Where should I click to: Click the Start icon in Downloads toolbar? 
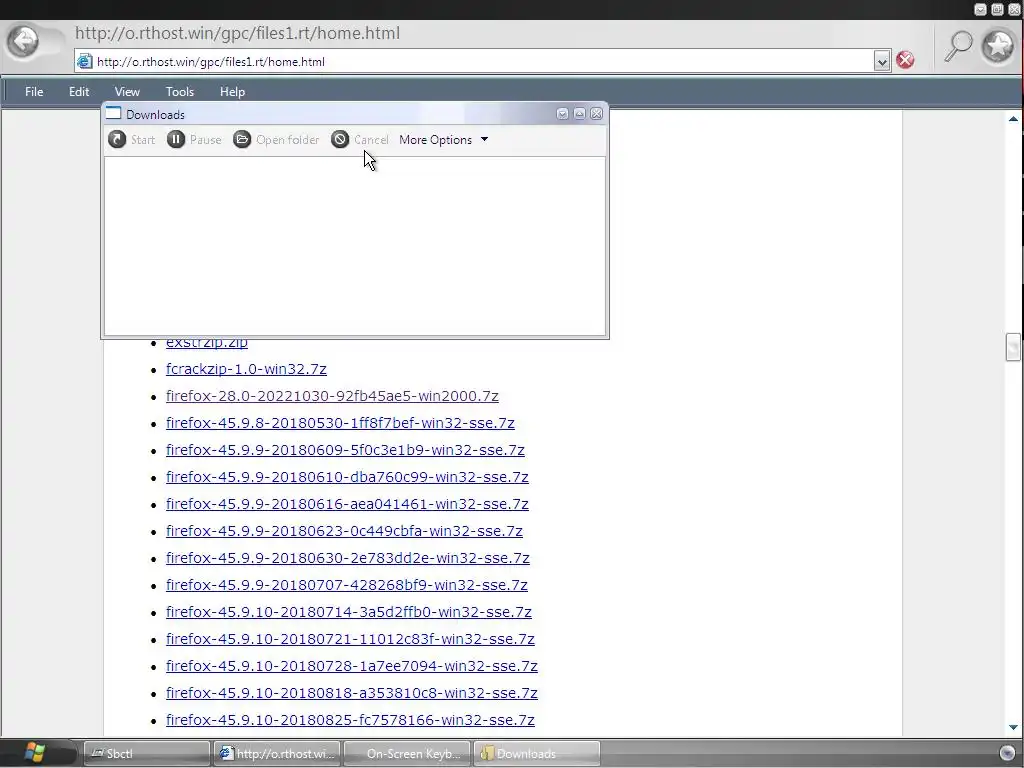pos(117,139)
